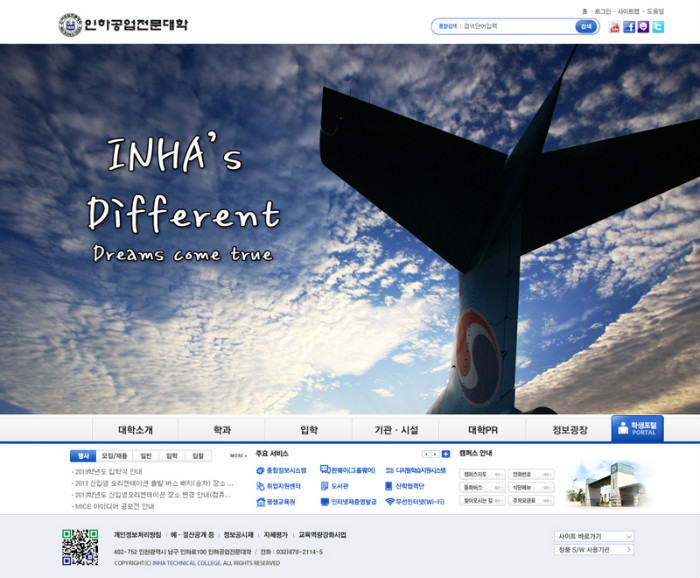Open 디지털학습지원시스템 service link
This screenshot has width=700, height=578.
[415, 470]
